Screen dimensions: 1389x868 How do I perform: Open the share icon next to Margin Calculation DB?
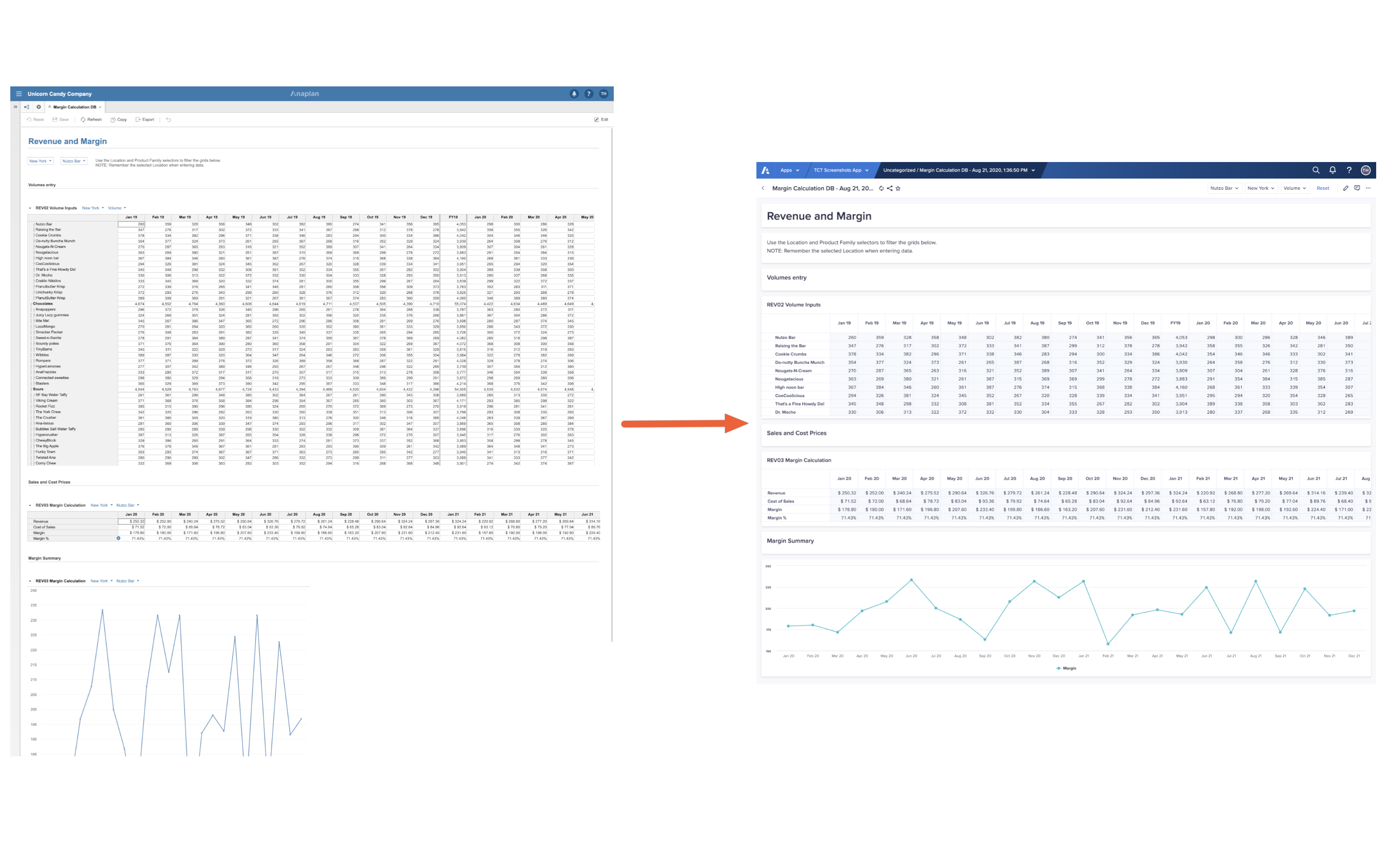pyautogui.click(x=890, y=189)
